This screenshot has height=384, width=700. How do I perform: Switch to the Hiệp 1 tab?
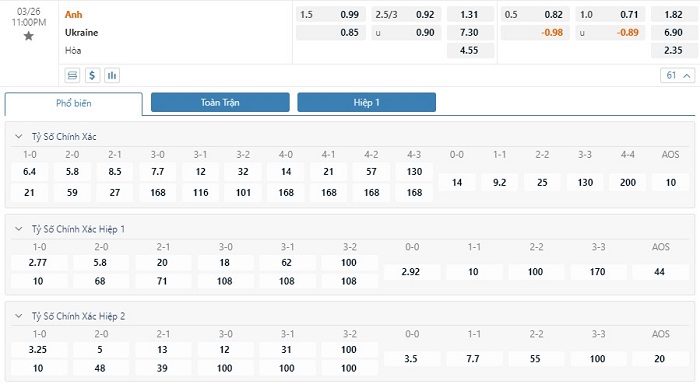tap(367, 102)
